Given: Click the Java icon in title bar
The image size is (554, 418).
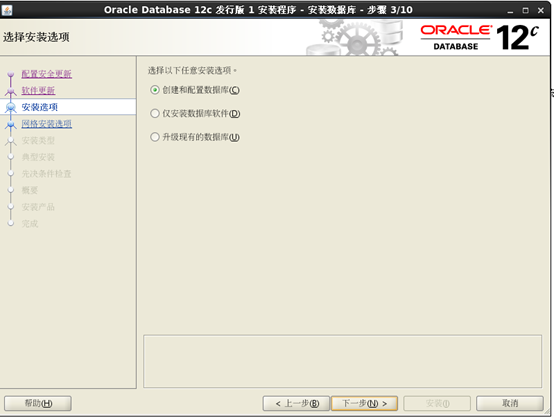Looking at the screenshot, I should coord(7,10).
